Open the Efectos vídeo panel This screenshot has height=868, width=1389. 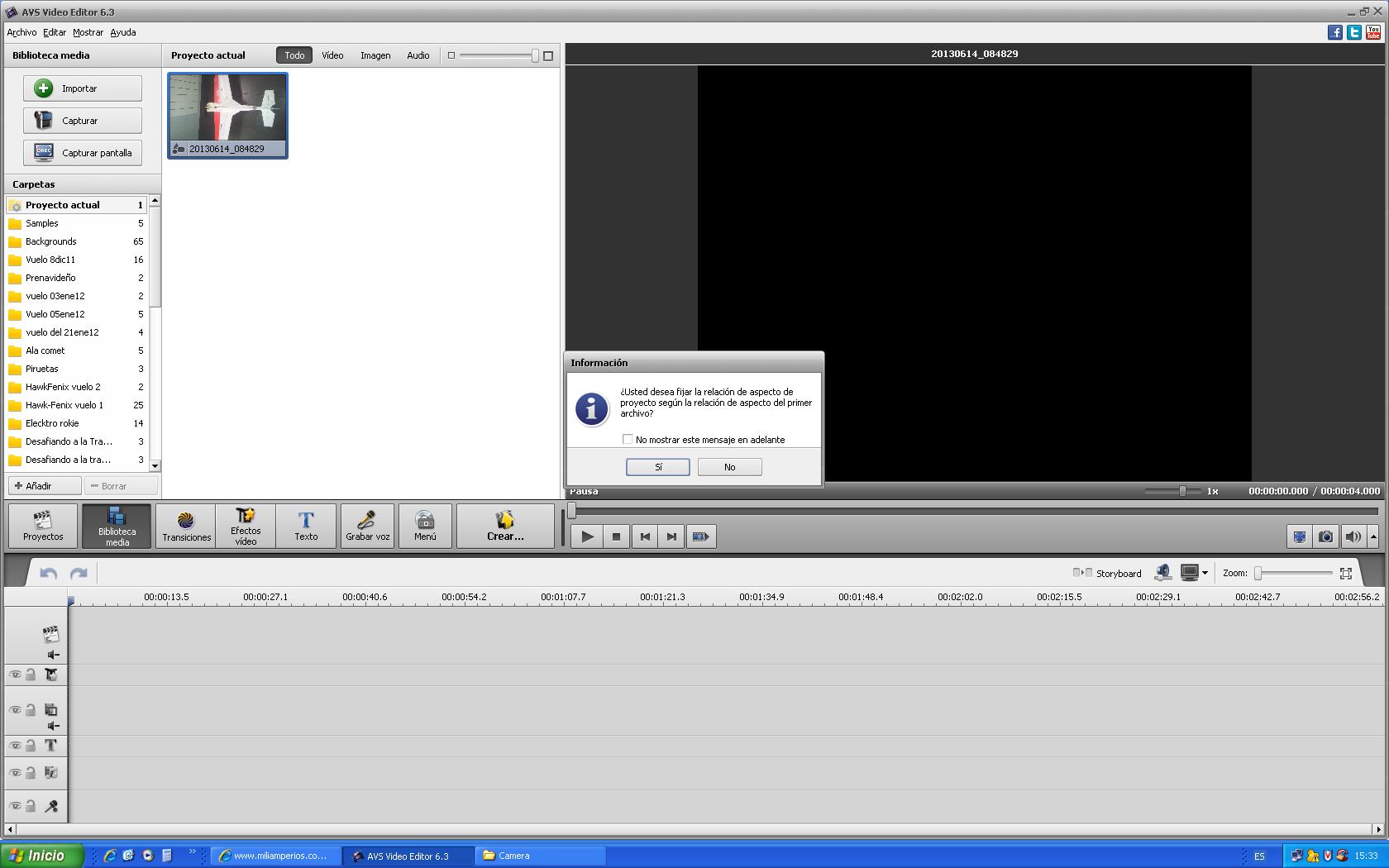[246, 526]
